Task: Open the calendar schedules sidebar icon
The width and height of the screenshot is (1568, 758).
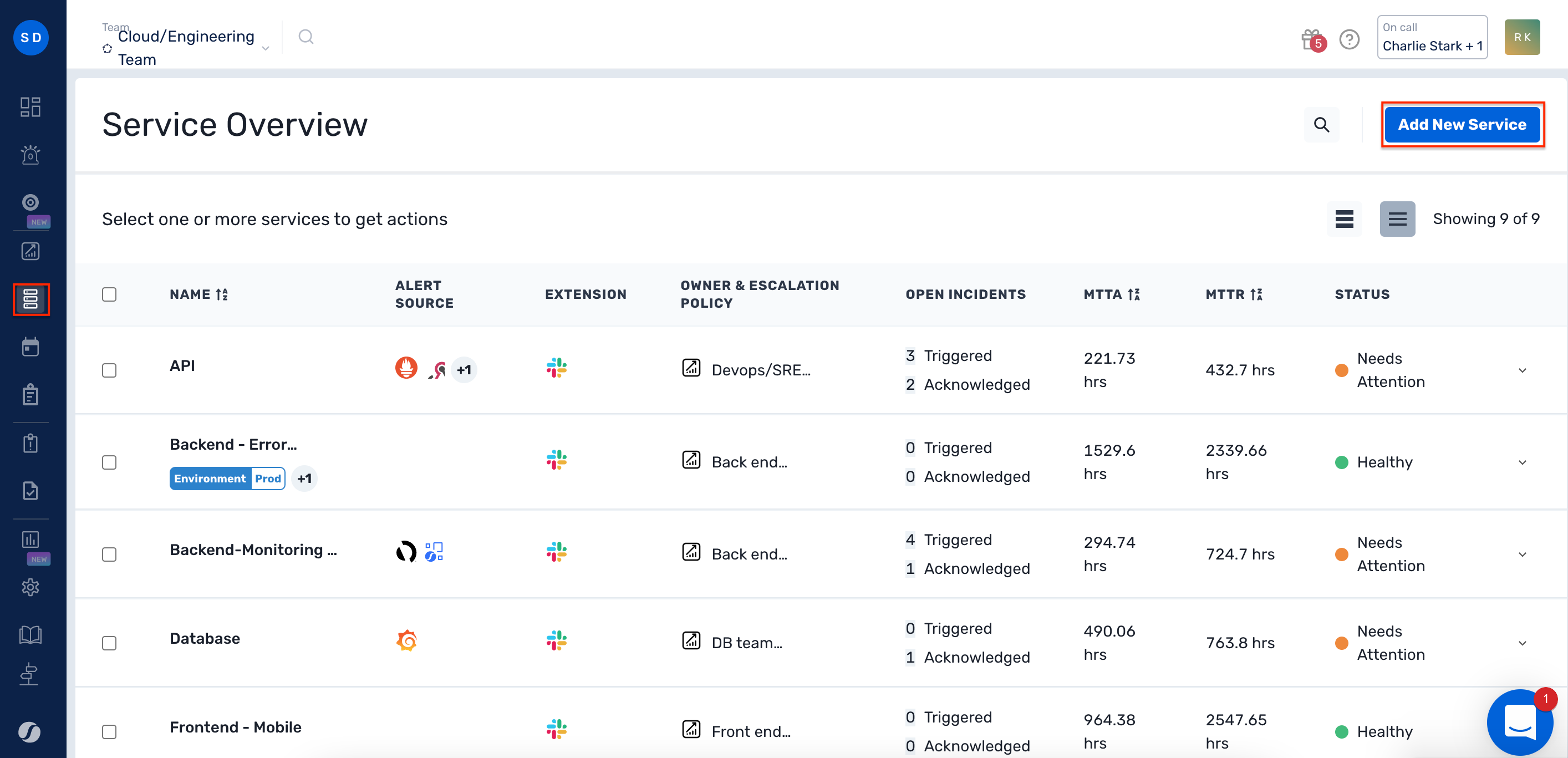Action: coord(30,347)
